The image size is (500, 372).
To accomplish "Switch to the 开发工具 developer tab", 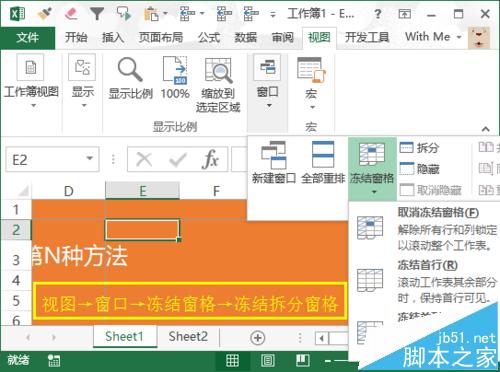I will [x=367, y=37].
